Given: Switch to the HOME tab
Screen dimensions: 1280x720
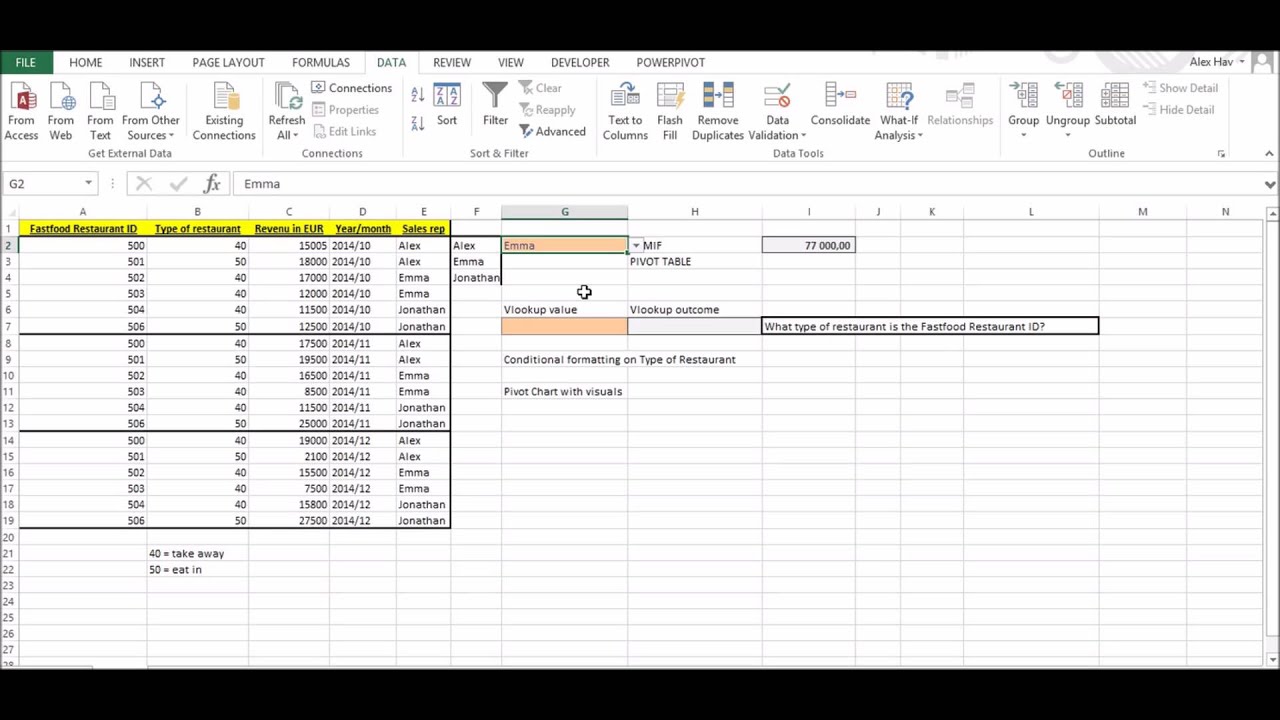Looking at the screenshot, I should pos(86,62).
